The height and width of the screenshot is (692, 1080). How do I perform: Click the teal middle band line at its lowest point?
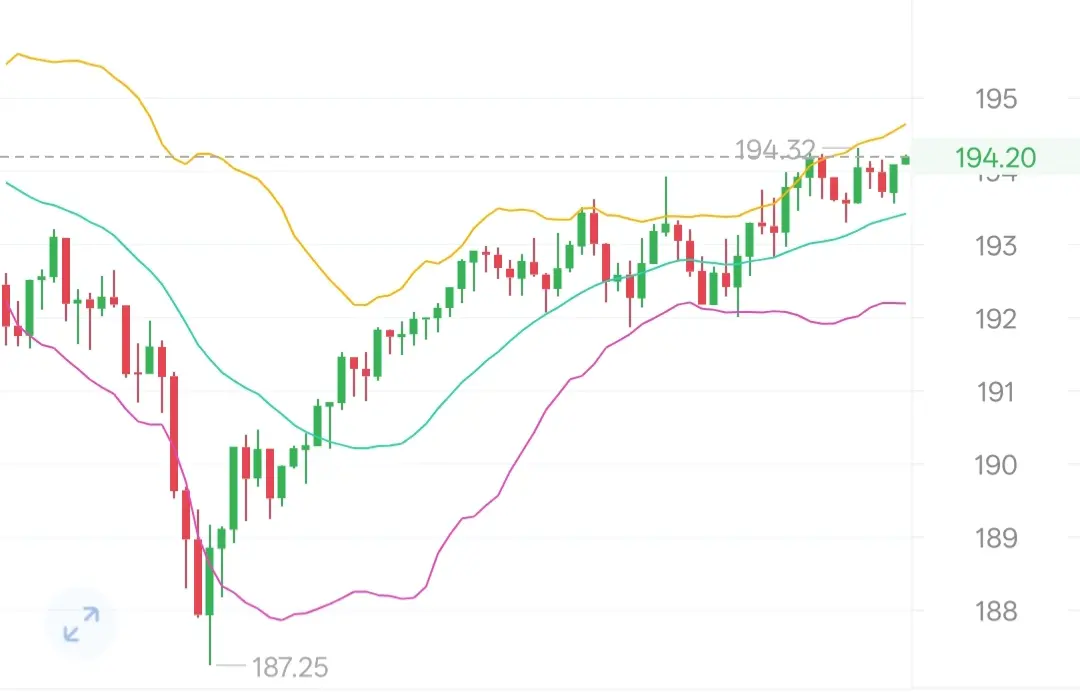click(x=362, y=448)
